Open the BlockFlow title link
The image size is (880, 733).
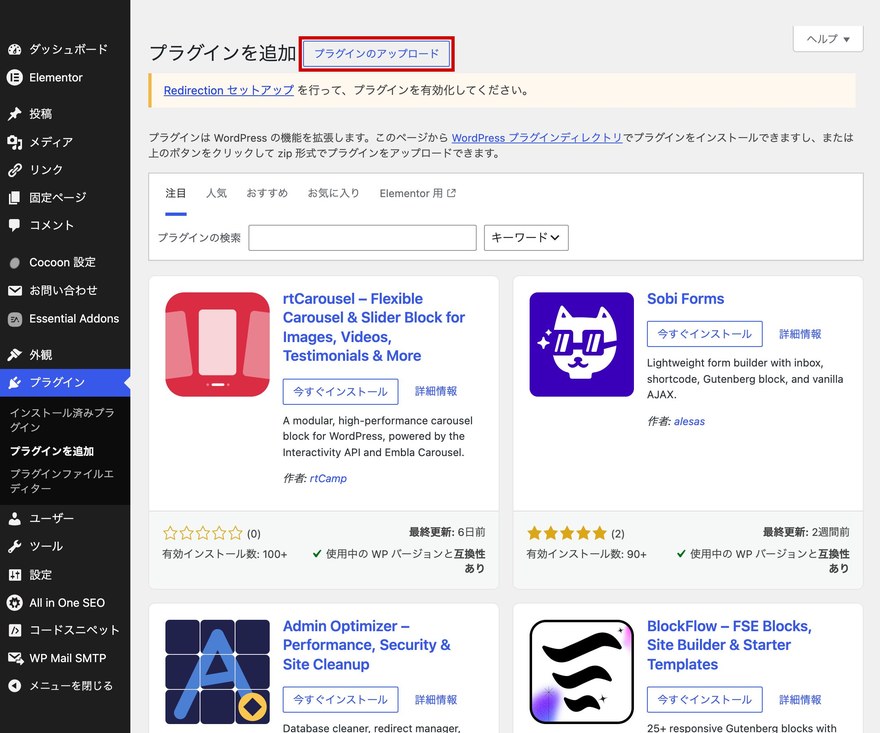coord(729,645)
